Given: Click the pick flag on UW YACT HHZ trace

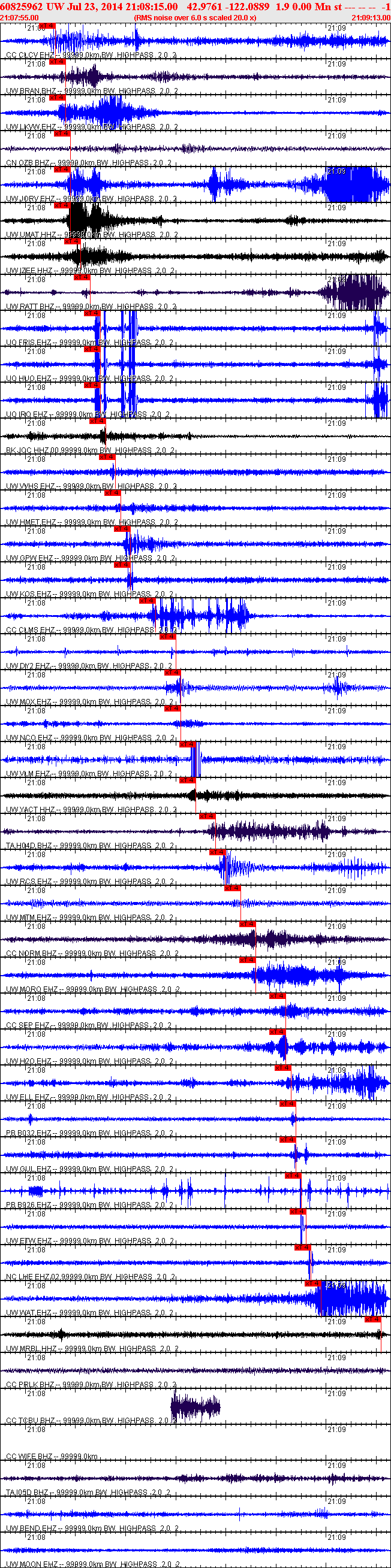Looking at the screenshot, I should (x=187, y=780).
